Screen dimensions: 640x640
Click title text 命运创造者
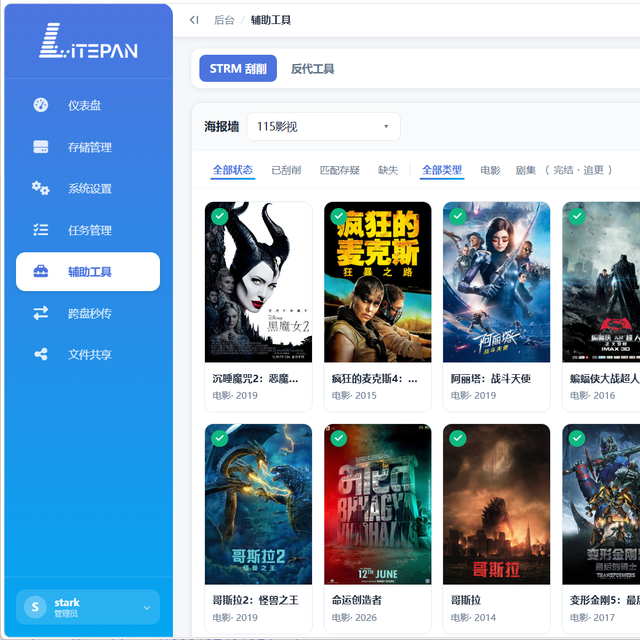tap(357, 600)
